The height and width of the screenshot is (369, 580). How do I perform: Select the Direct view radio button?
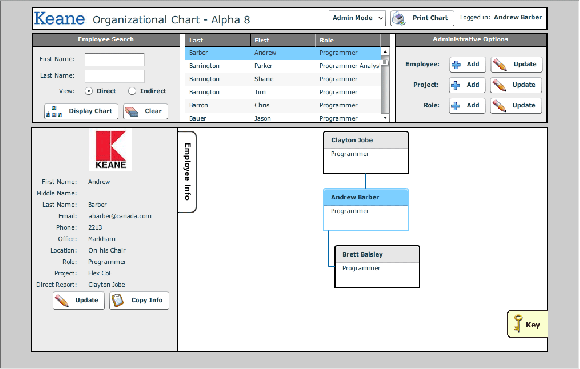[x=89, y=91]
